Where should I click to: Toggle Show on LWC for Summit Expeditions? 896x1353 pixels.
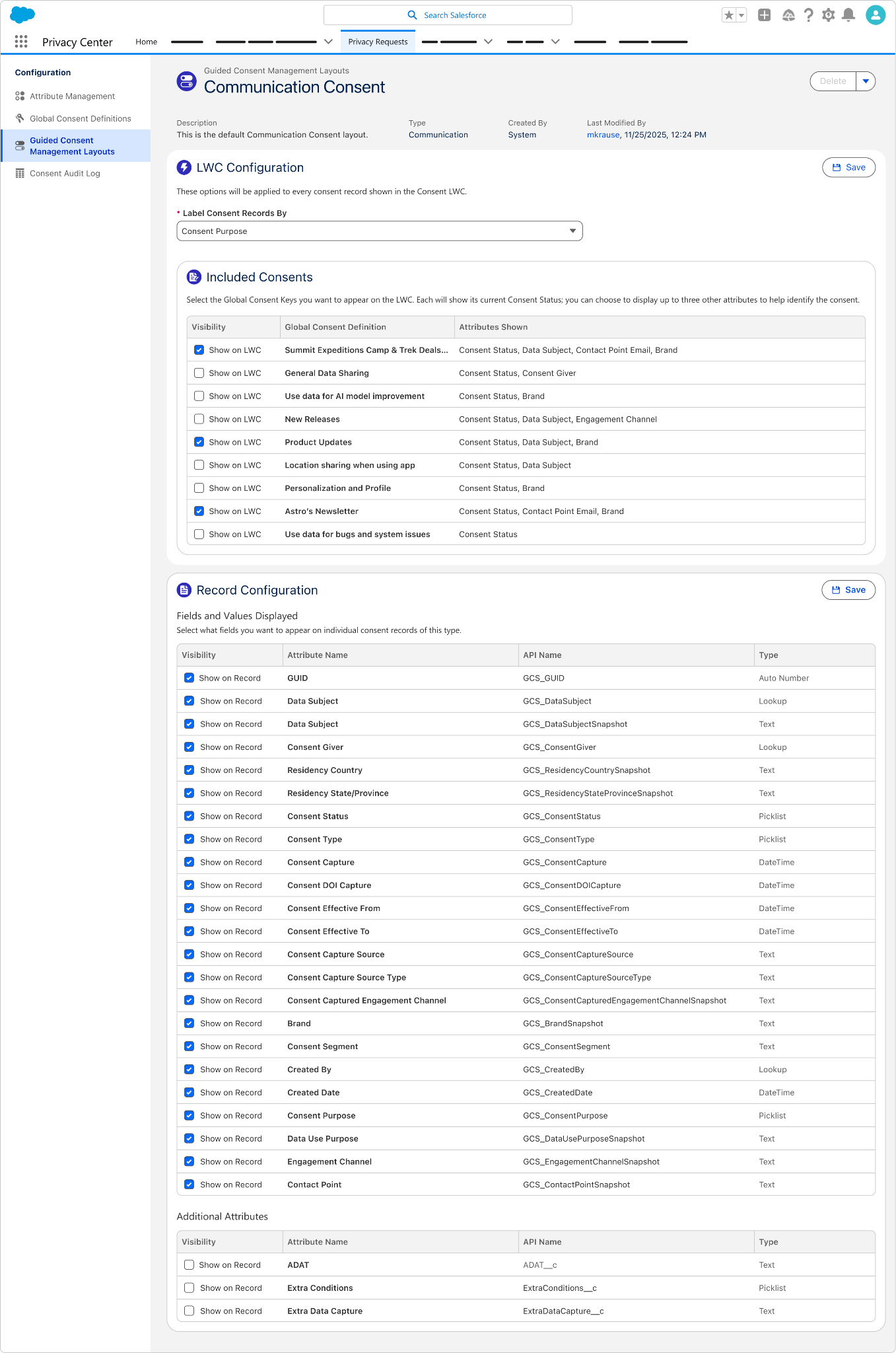(199, 350)
